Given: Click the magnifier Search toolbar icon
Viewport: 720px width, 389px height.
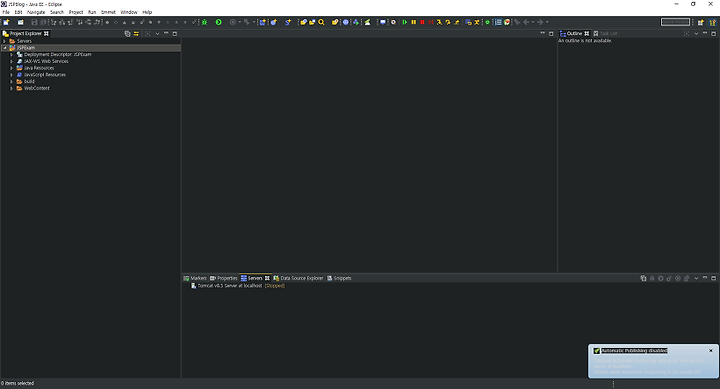Looking at the screenshot, I should coord(321,22).
